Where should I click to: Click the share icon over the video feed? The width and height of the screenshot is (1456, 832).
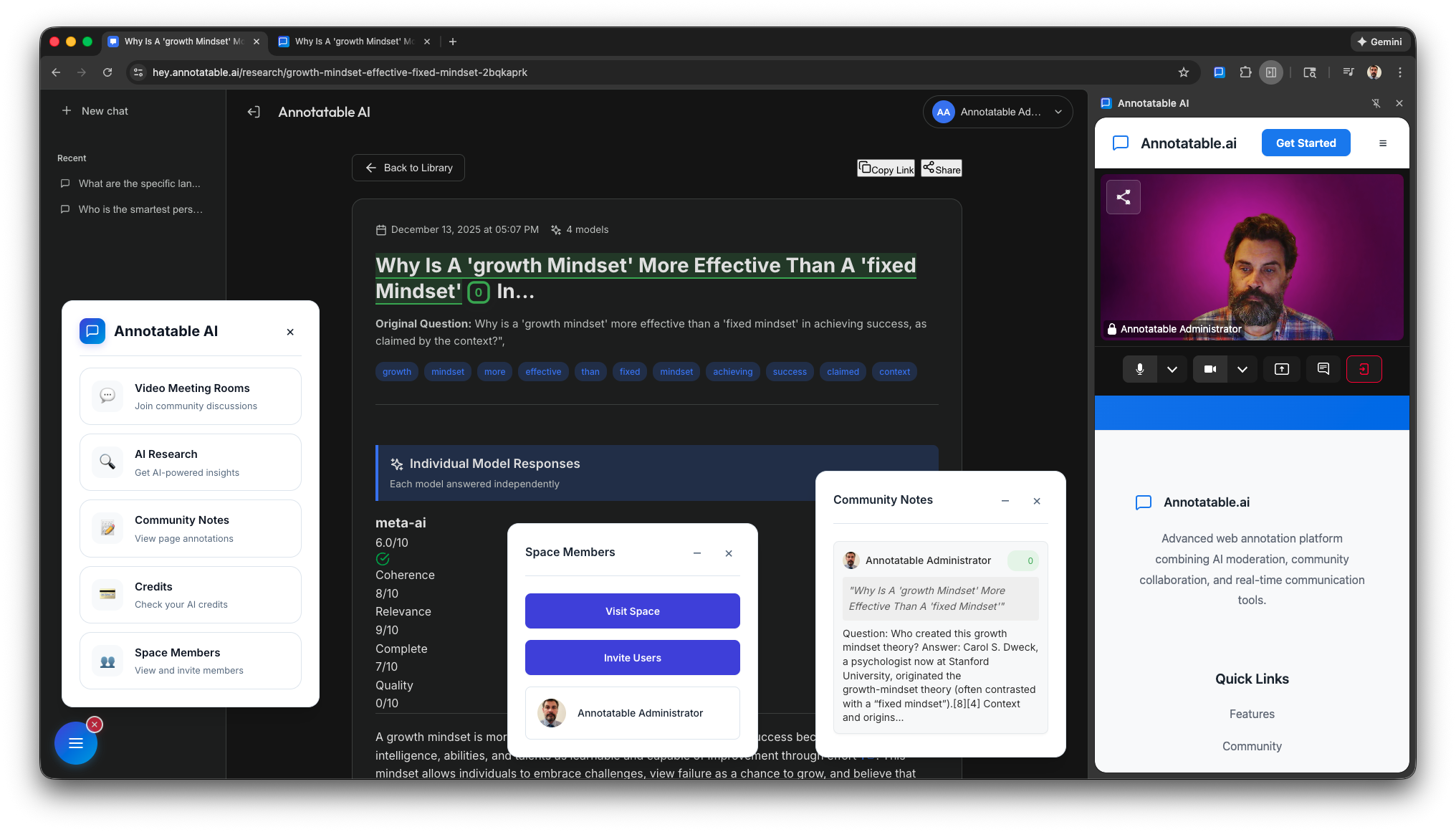[x=1123, y=196]
